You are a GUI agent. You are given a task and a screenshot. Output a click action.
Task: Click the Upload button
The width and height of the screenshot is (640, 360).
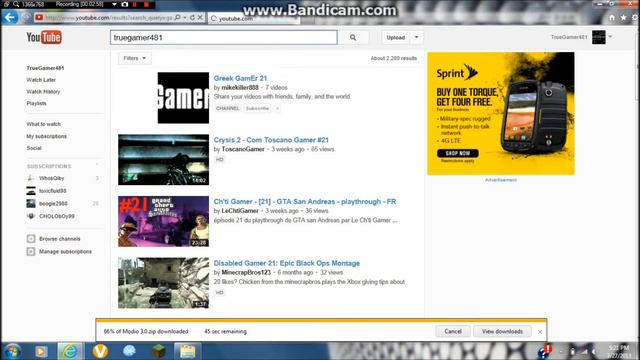(396, 38)
